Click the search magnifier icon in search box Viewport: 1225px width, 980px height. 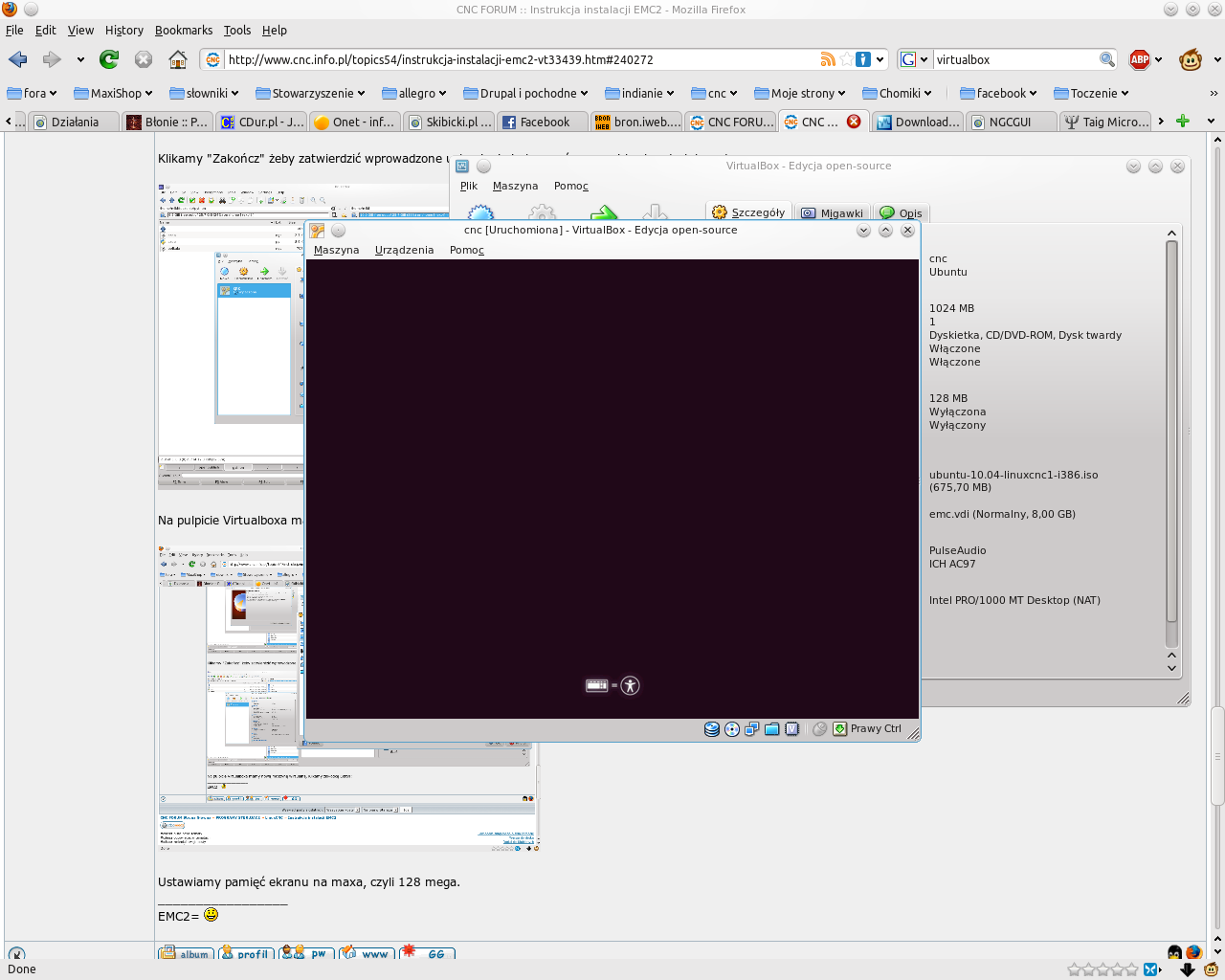1107,59
